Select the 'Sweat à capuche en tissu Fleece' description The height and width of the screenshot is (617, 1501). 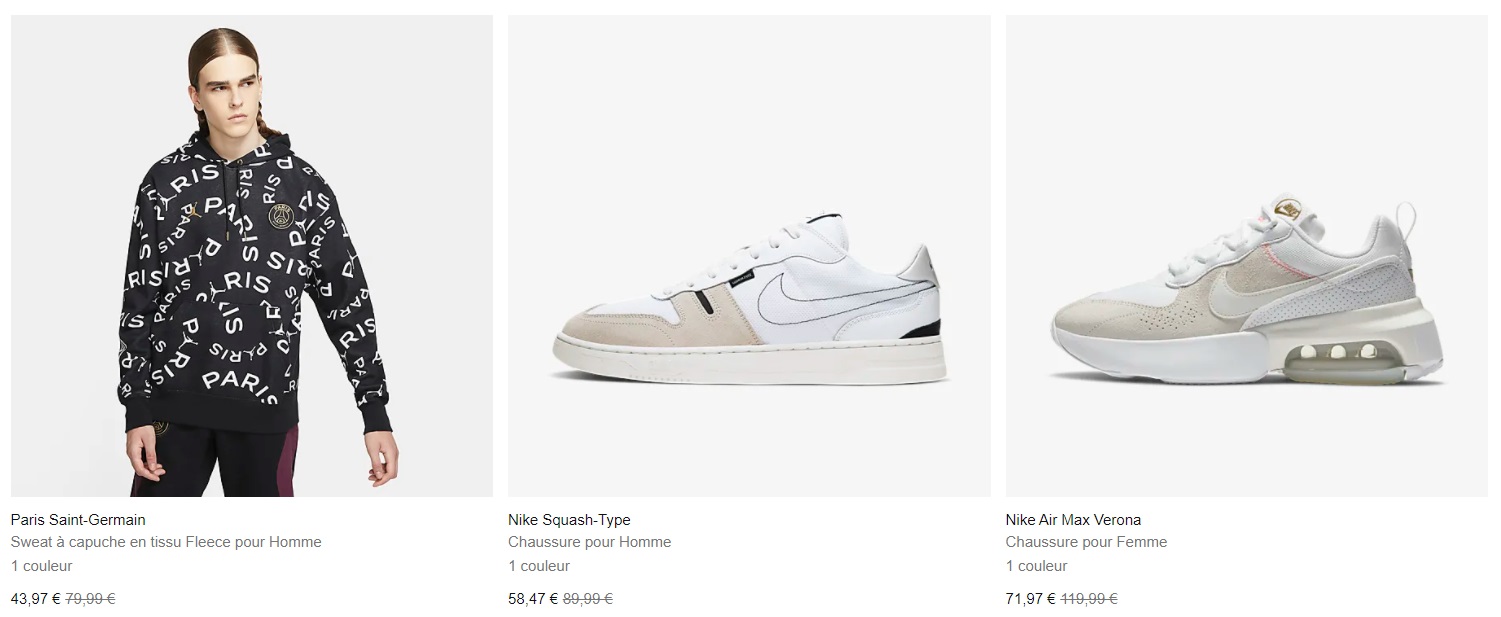click(x=166, y=542)
